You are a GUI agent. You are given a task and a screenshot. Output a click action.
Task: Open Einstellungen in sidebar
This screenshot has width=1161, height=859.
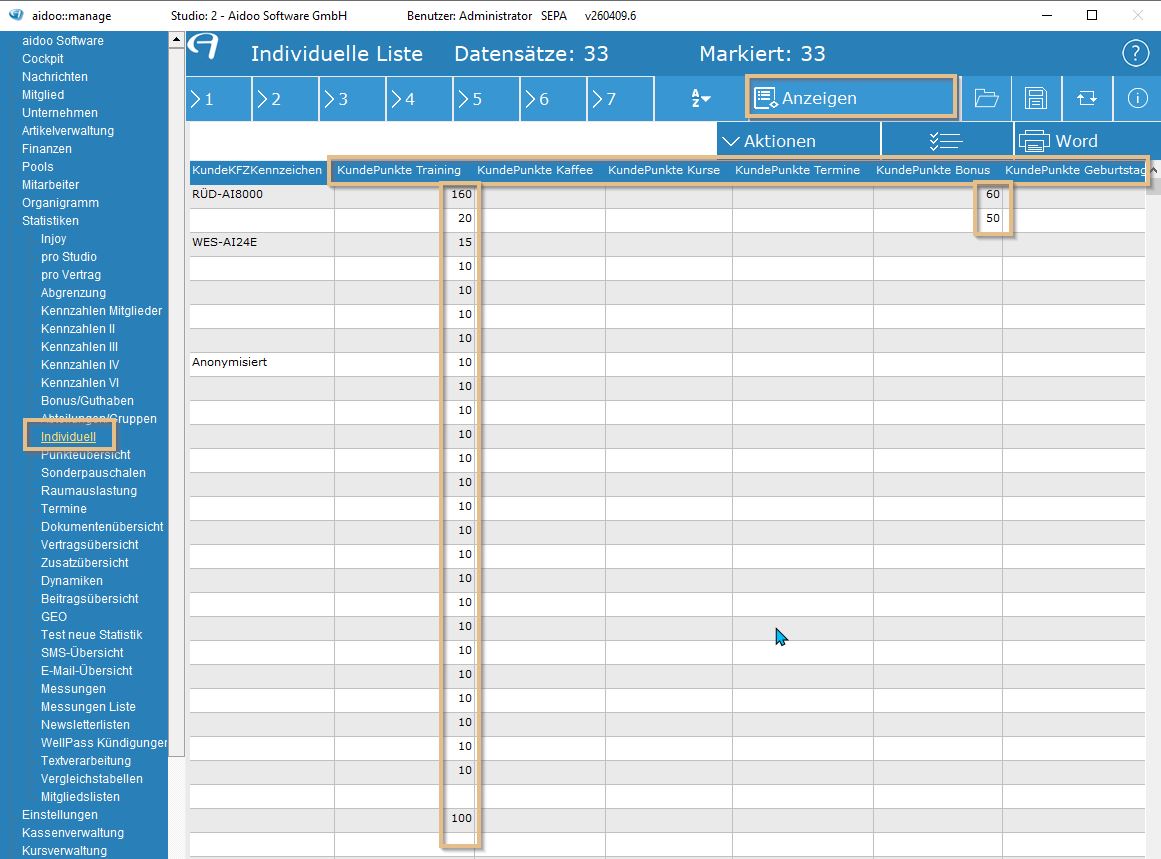tap(60, 815)
